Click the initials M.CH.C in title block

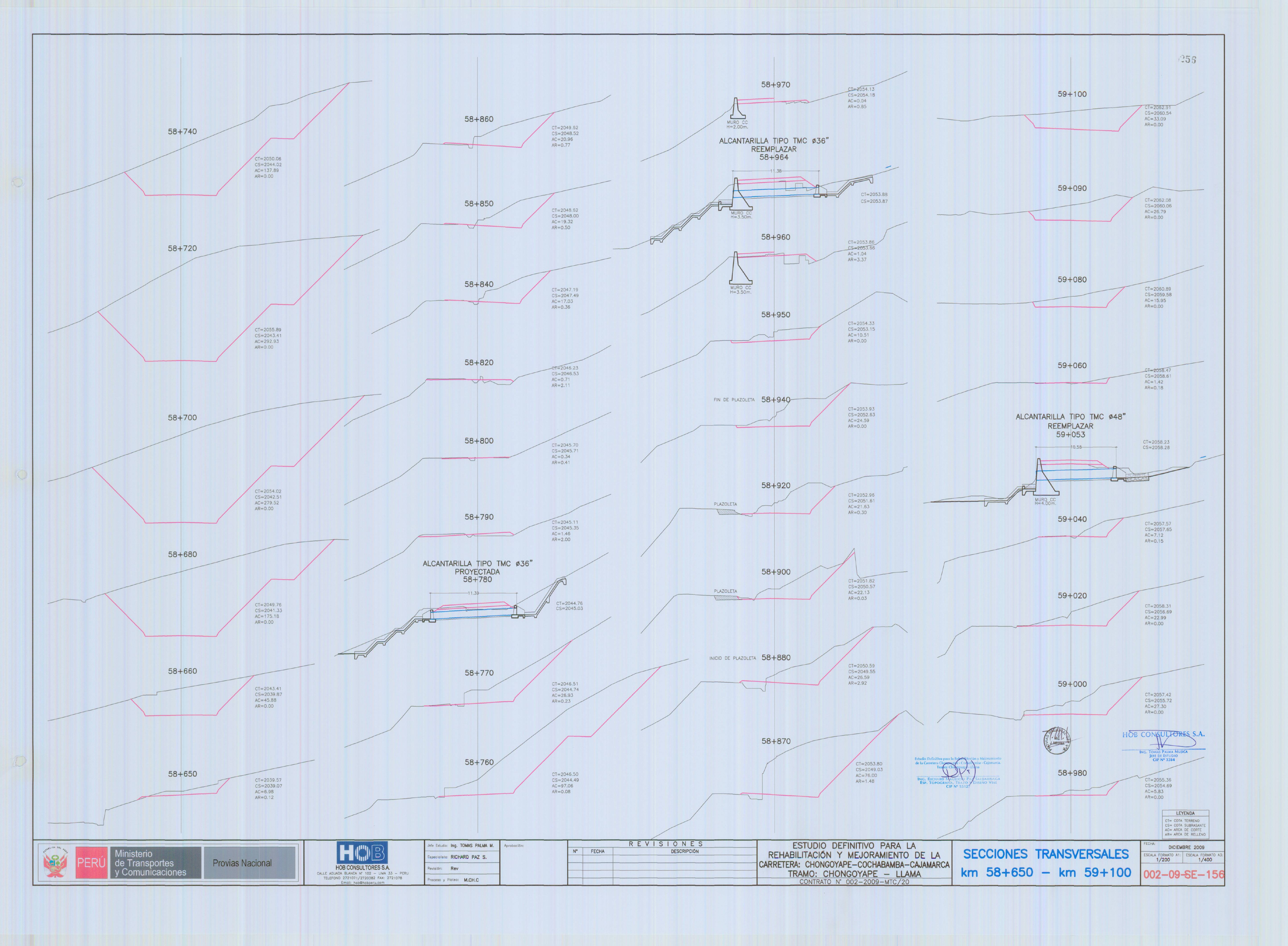[471, 880]
